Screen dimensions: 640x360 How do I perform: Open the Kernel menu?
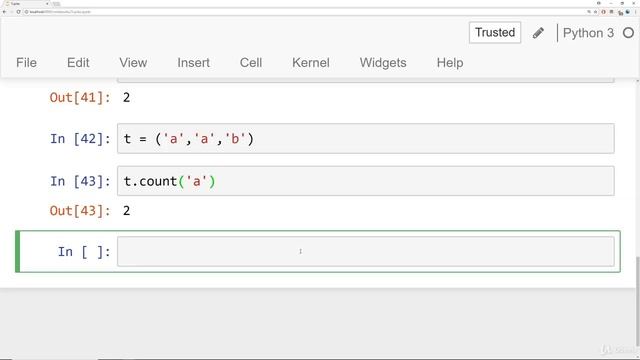311,63
